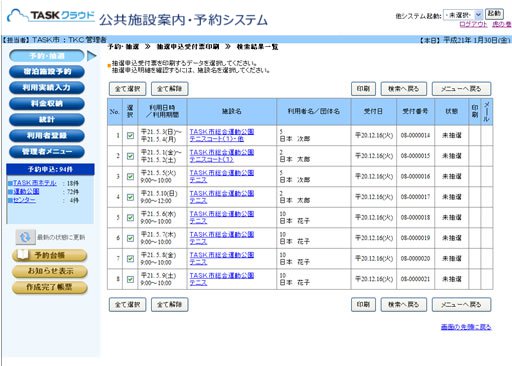
Task: Open the 統計 sidebar menu
Action: coord(47,119)
